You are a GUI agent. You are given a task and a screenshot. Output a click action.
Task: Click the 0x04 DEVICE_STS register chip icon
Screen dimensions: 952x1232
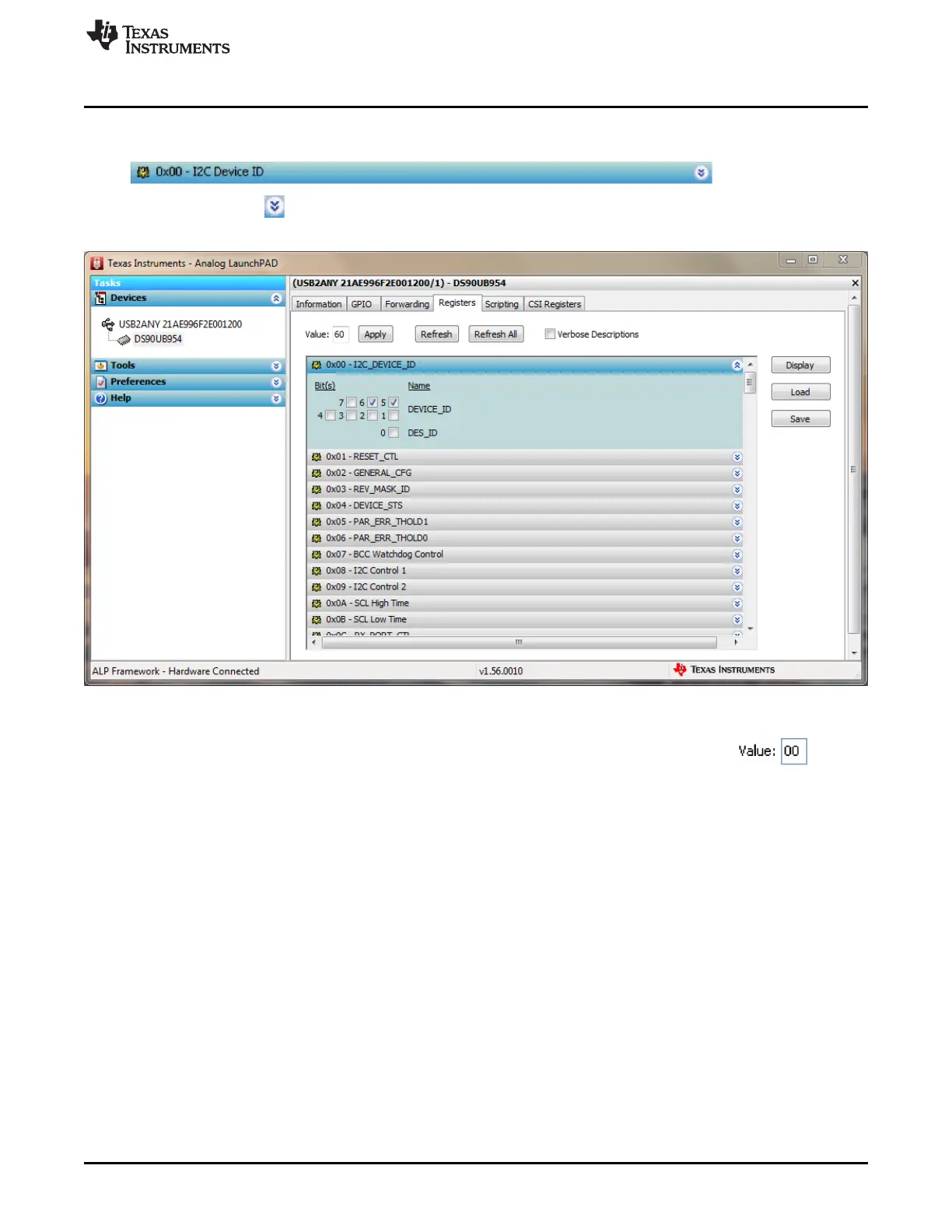317,506
